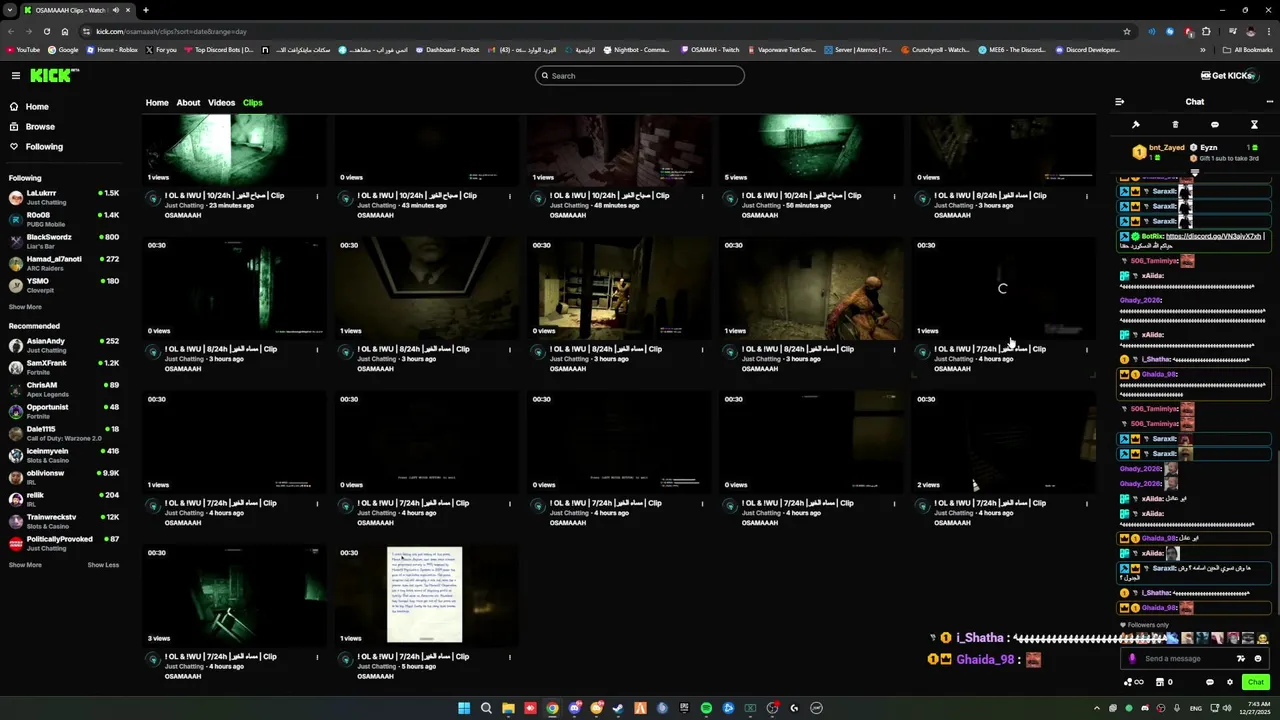This screenshot has height=720, width=1280.
Task: Open discord.gg link in BotRix message
Action: tap(1213, 237)
